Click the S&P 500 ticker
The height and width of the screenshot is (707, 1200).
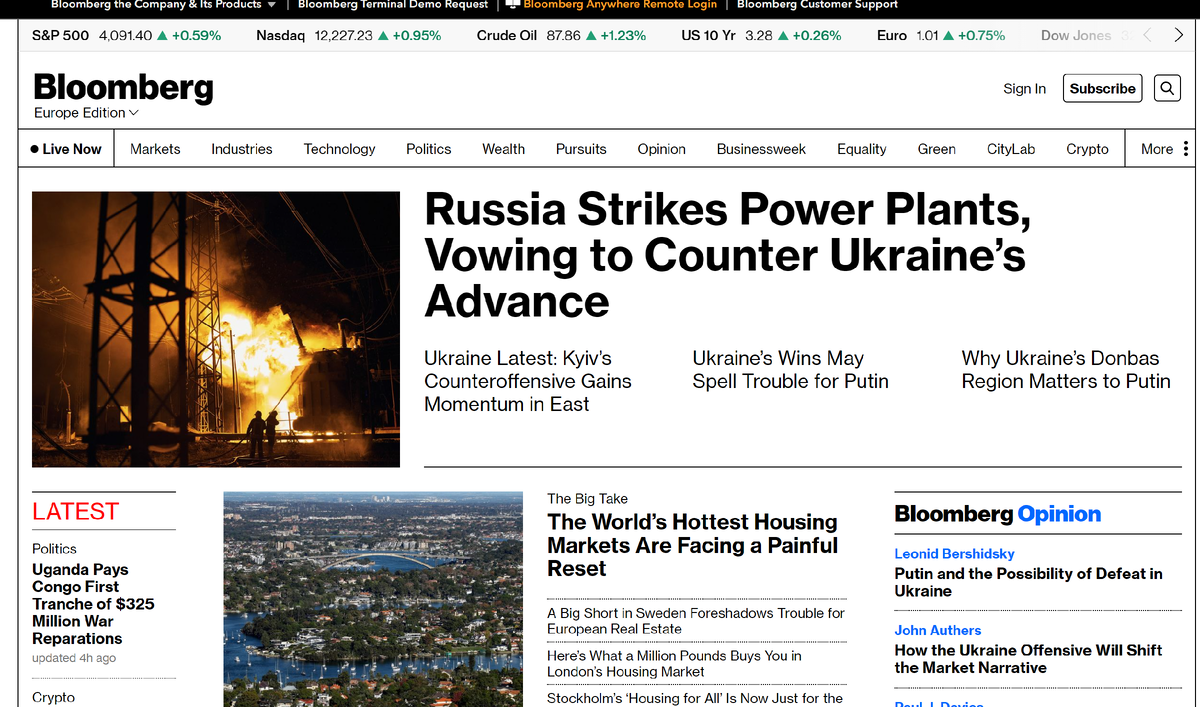coord(127,35)
